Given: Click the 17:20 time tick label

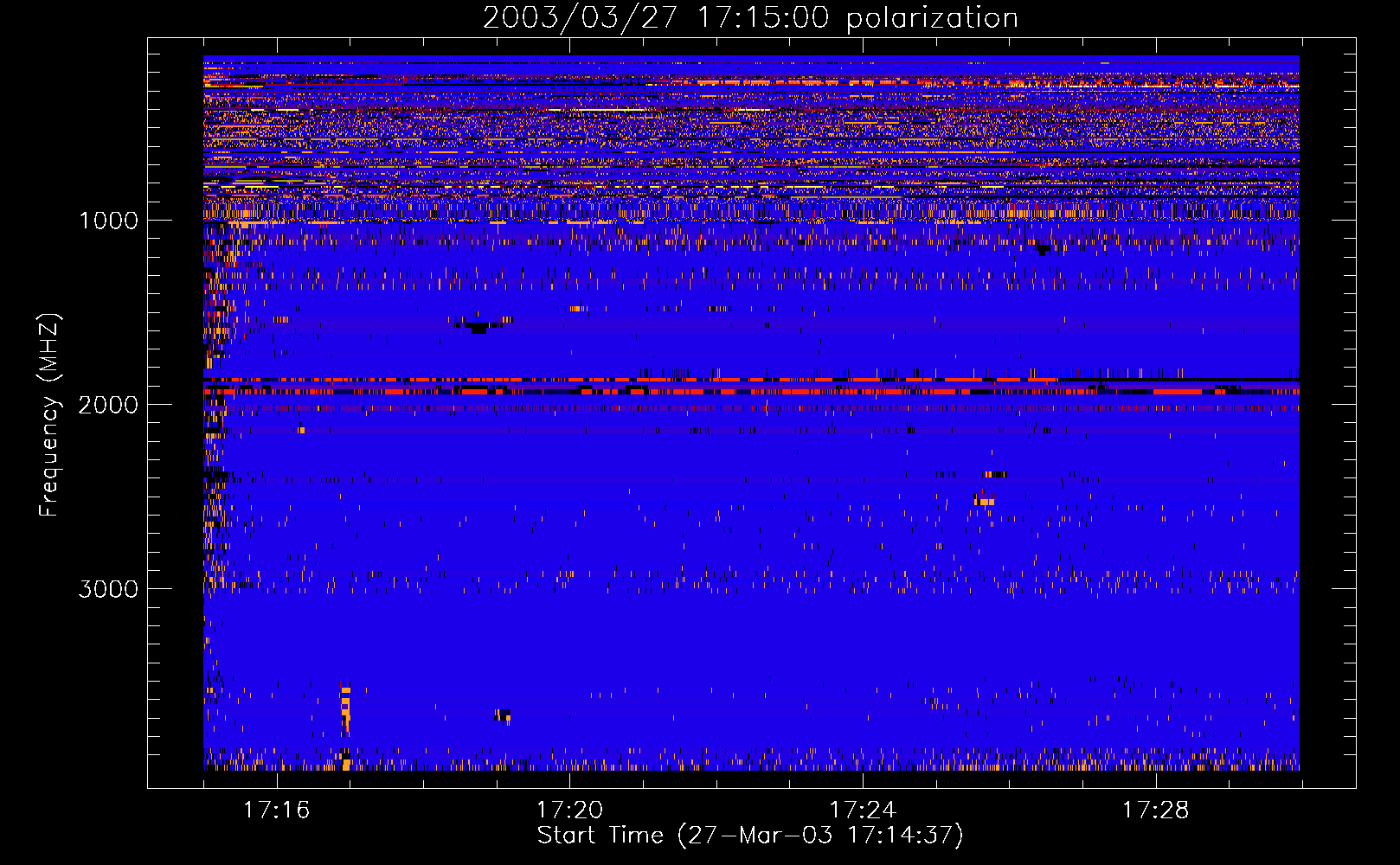Looking at the screenshot, I should 569,811.
